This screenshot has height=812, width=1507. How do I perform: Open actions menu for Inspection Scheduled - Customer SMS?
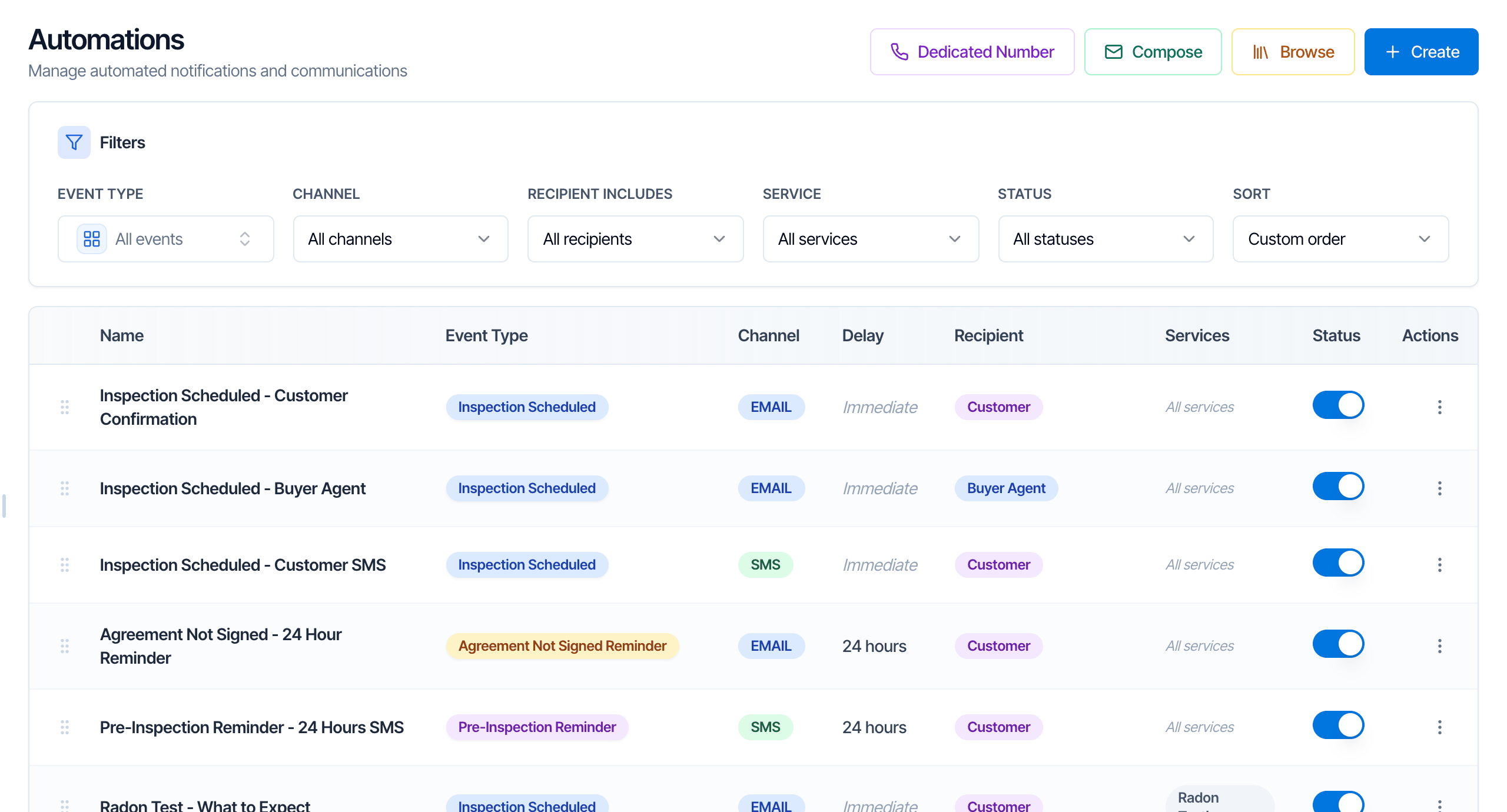tap(1440, 565)
